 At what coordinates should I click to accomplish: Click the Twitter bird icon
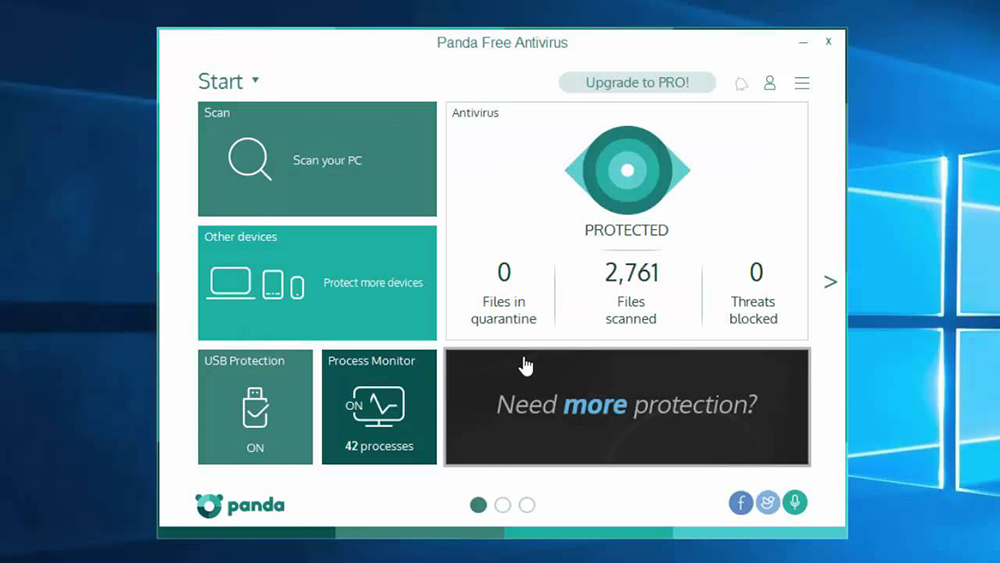tap(768, 503)
